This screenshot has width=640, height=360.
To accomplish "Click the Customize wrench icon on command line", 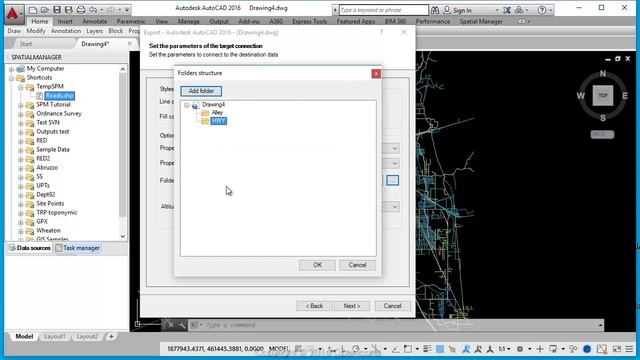I will tap(182, 325).
